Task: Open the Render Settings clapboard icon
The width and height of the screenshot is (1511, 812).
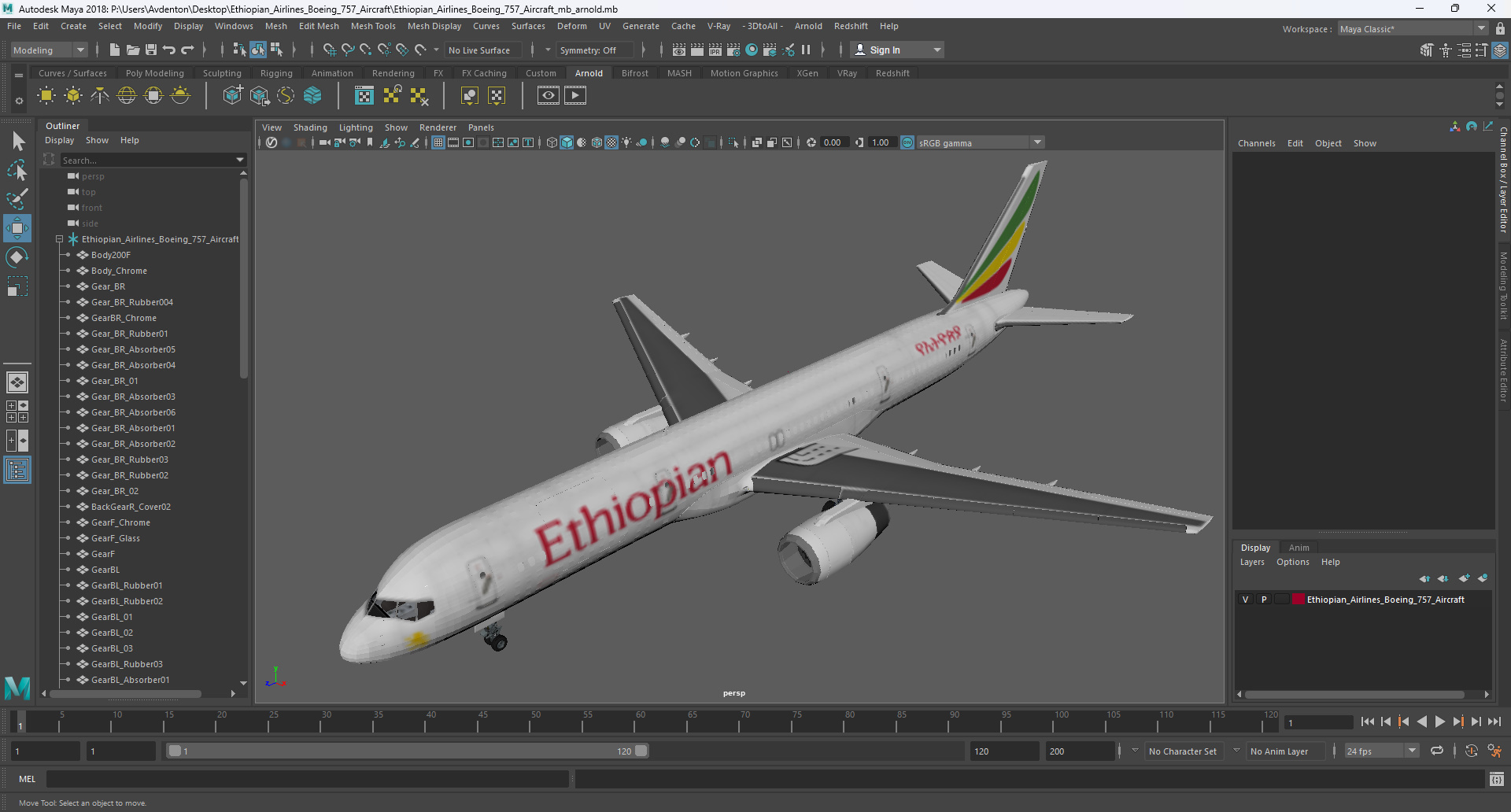Action: [733, 50]
